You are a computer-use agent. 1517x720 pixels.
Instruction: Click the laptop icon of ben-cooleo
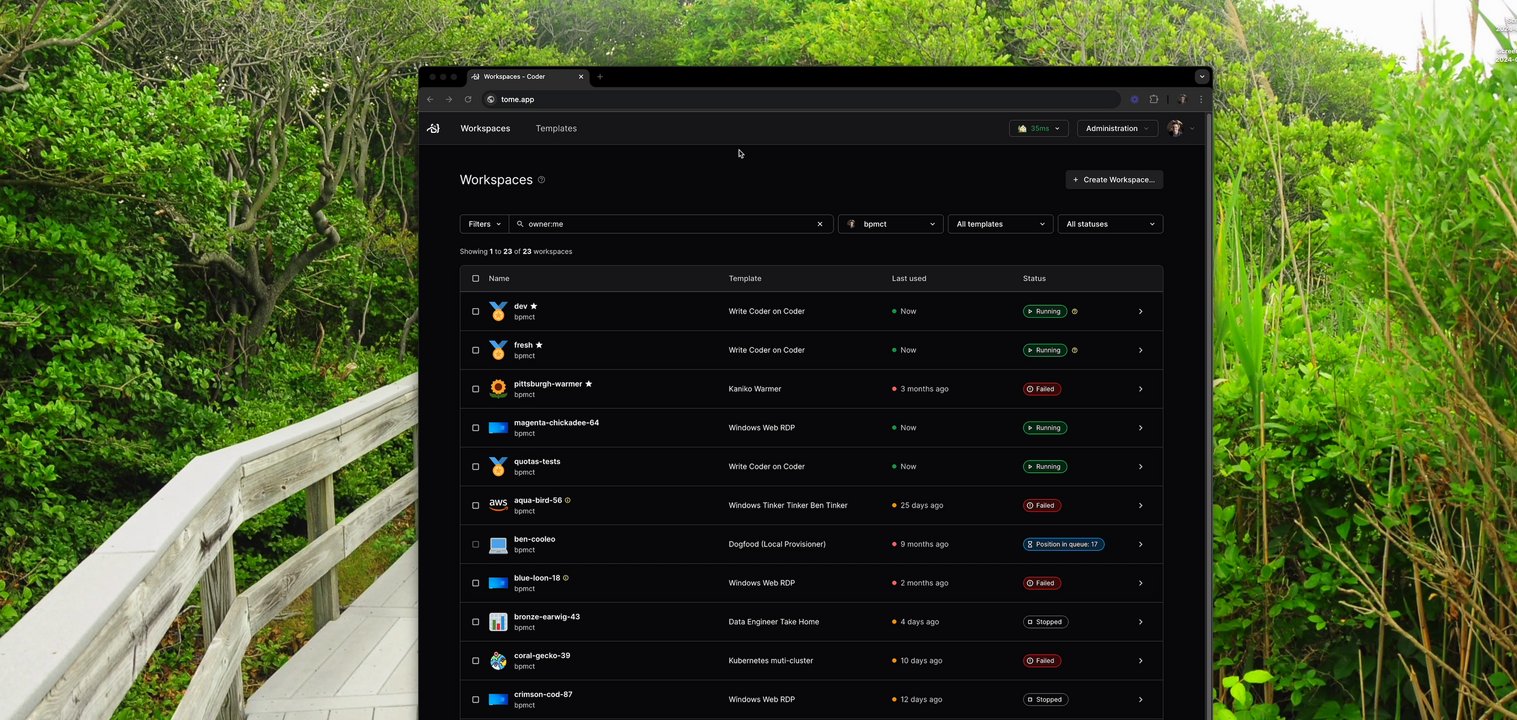498,544
